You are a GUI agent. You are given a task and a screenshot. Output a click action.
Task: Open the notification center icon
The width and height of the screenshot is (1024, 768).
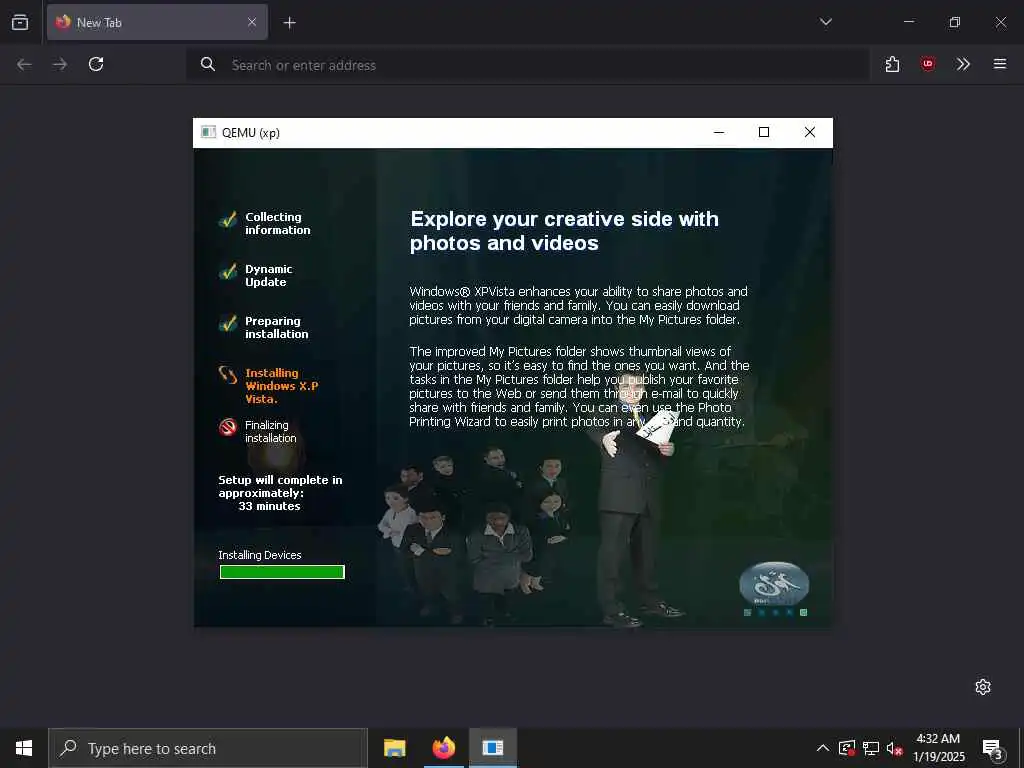tap(992, 748)
